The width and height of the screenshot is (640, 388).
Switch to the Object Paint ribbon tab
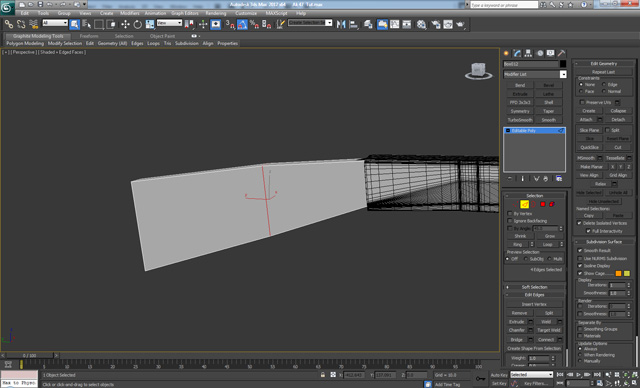[x=162, y=36]
